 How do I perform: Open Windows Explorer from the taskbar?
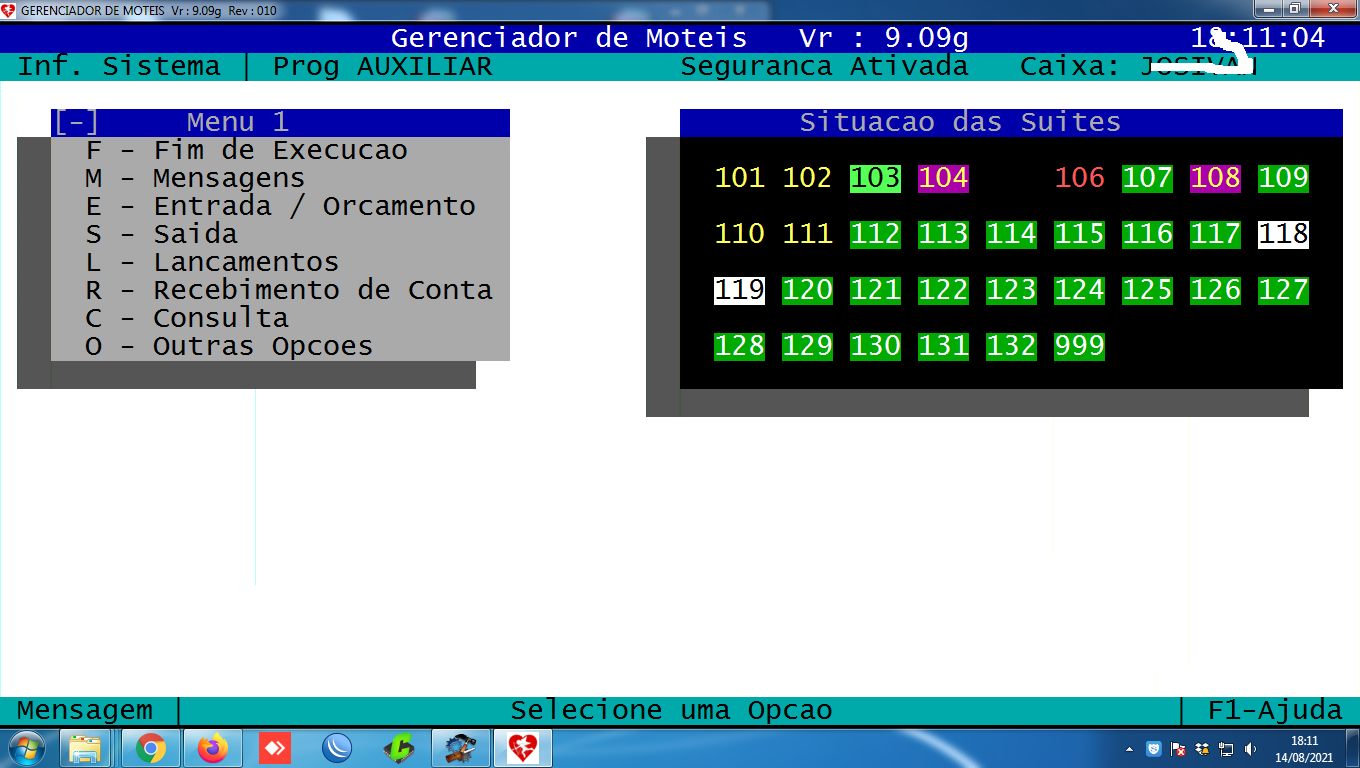[x=85, y=748]
